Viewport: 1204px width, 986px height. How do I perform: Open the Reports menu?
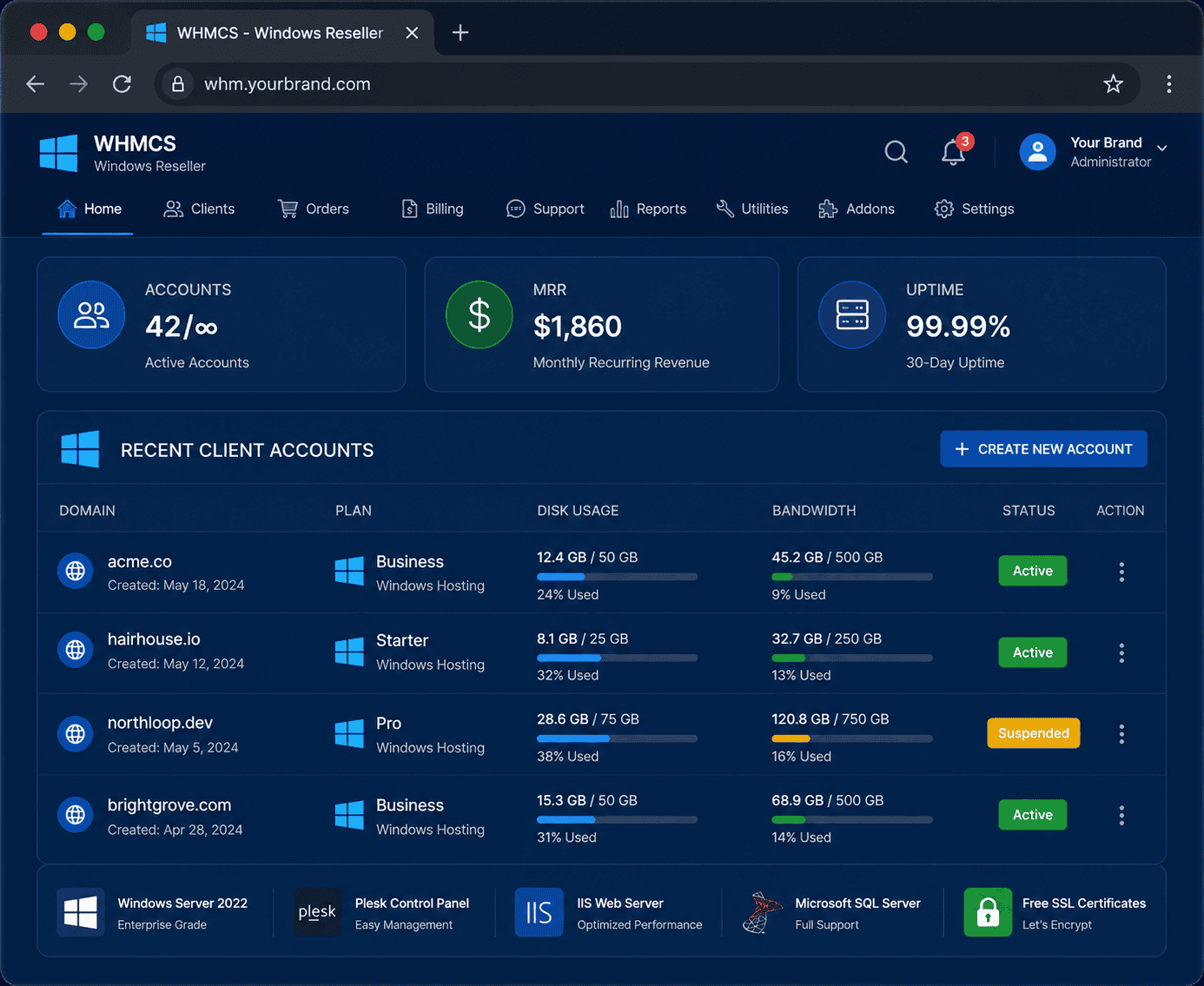pos(648,208)
